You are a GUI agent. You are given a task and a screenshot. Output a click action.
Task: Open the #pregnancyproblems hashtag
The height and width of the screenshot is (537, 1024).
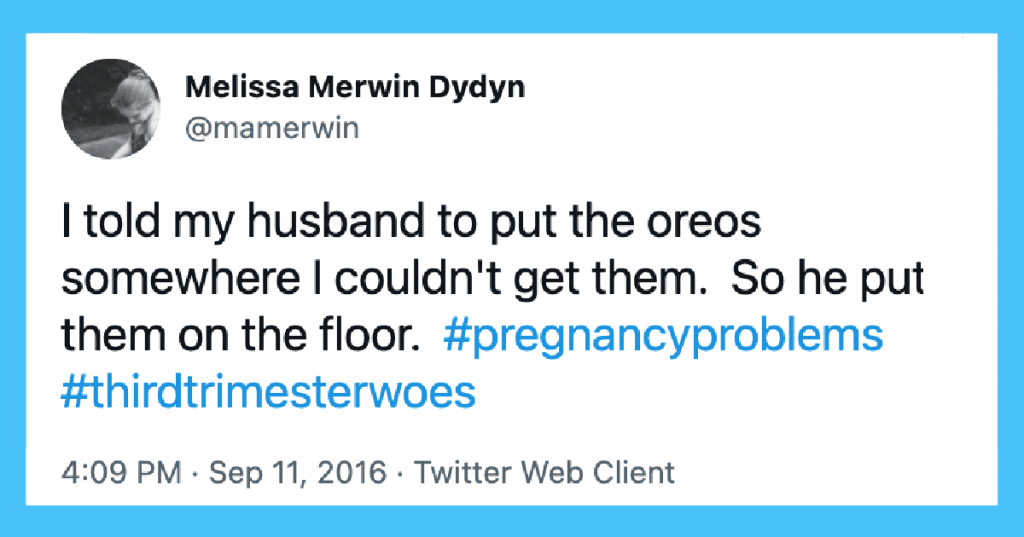tap(663, 336)
